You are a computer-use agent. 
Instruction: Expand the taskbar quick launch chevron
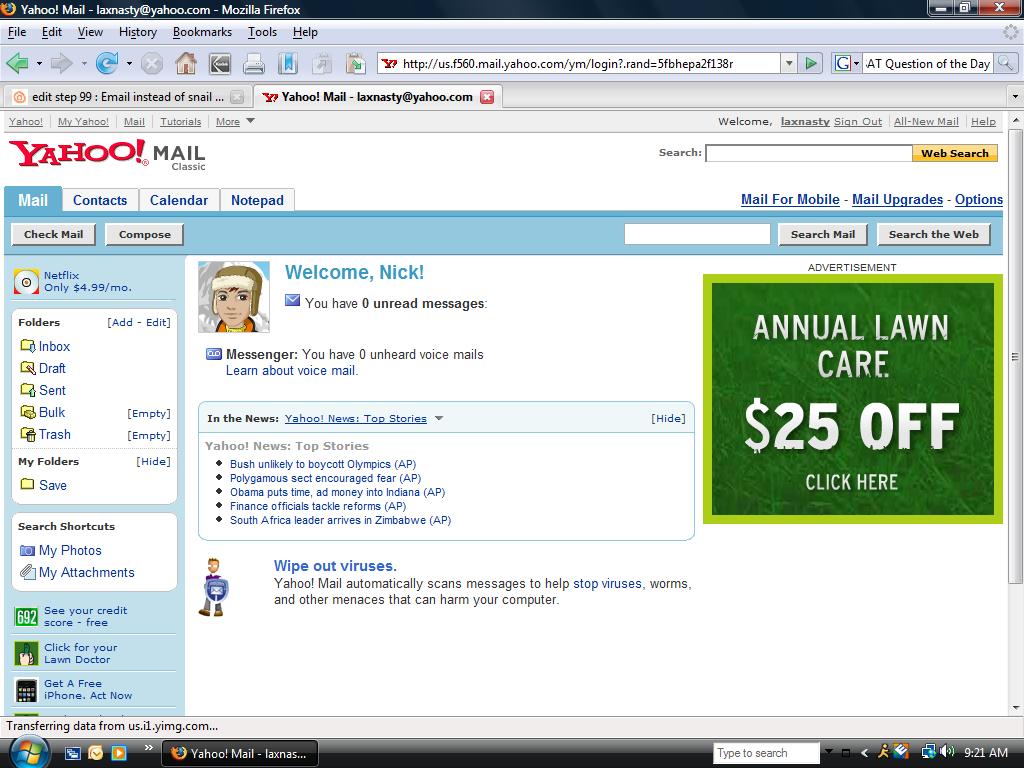[x=148, y=748]
